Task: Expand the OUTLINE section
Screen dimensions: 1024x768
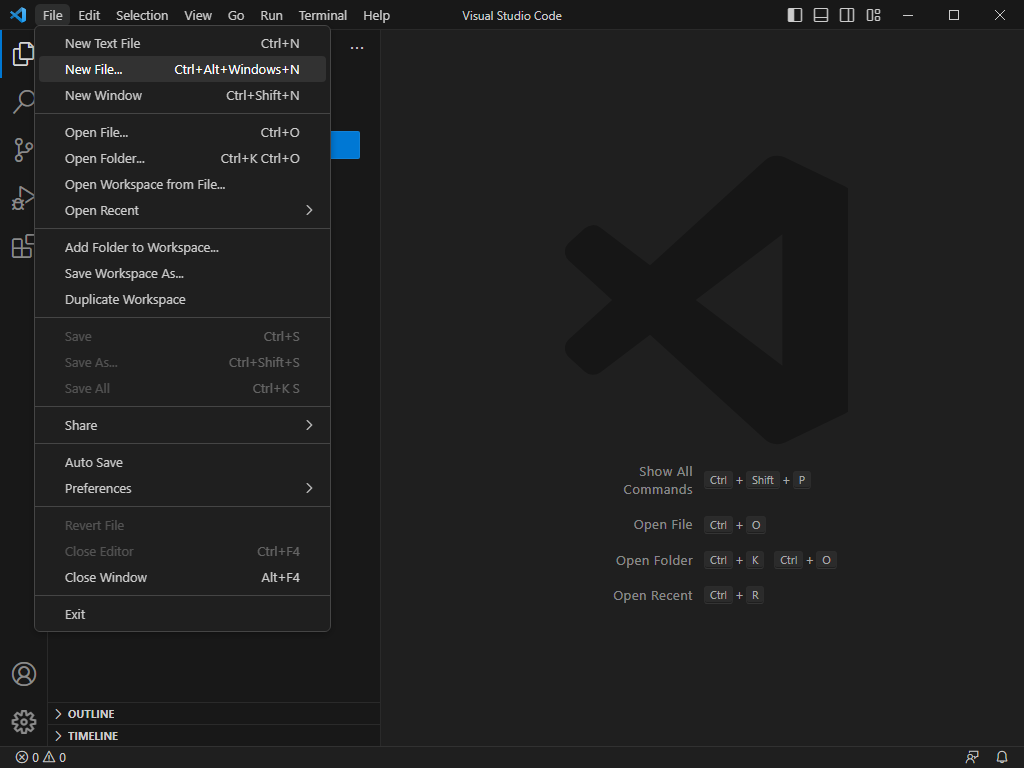Action: [214, 714]
